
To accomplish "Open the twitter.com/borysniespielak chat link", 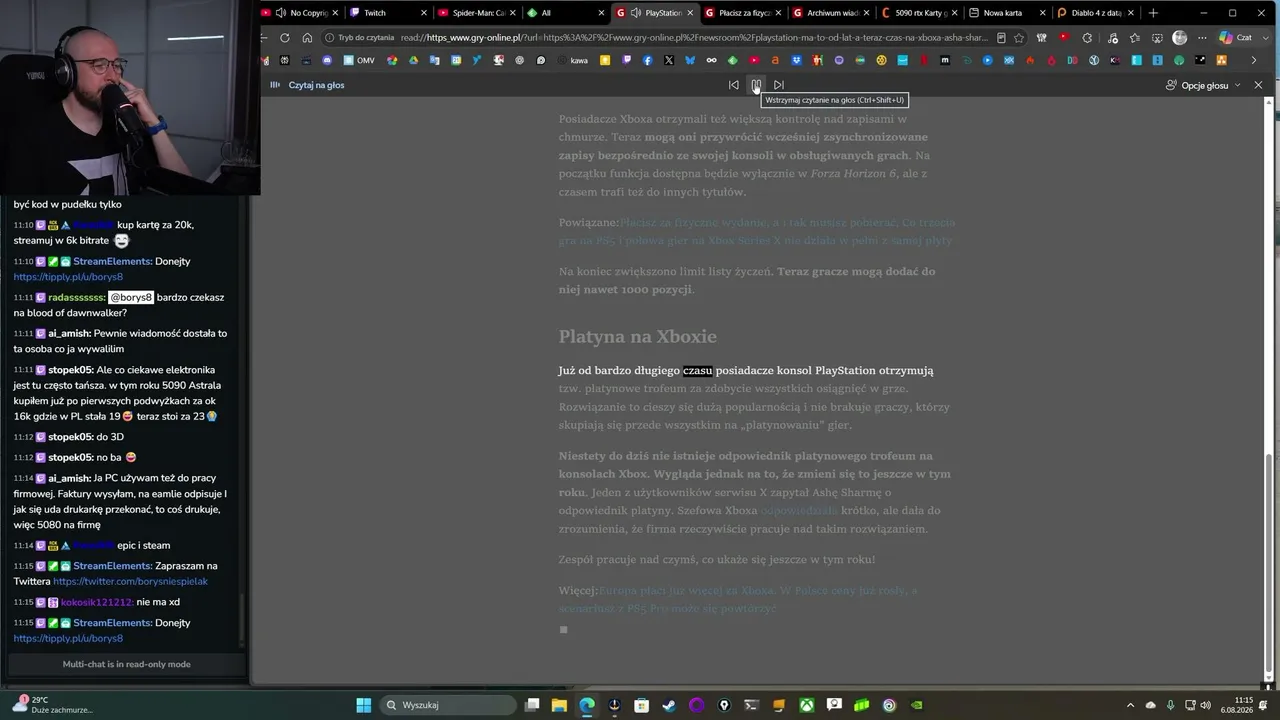I will (130, 581).
